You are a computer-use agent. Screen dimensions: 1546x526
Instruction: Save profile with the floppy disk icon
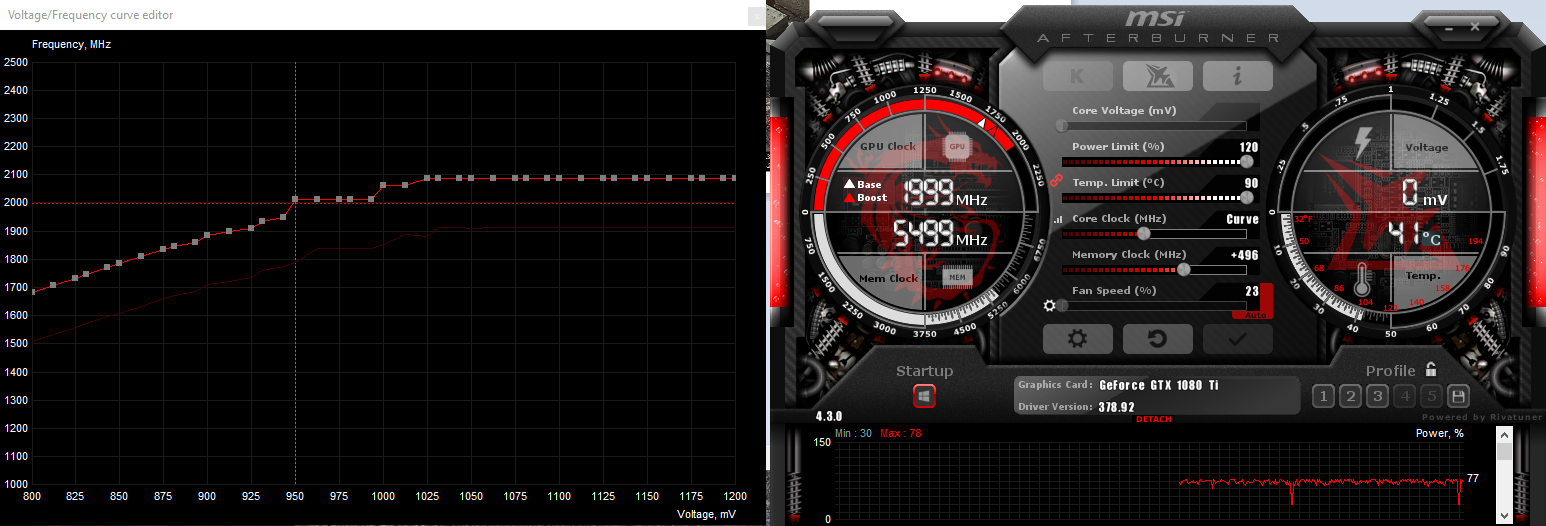click(x=1458, y=397)
